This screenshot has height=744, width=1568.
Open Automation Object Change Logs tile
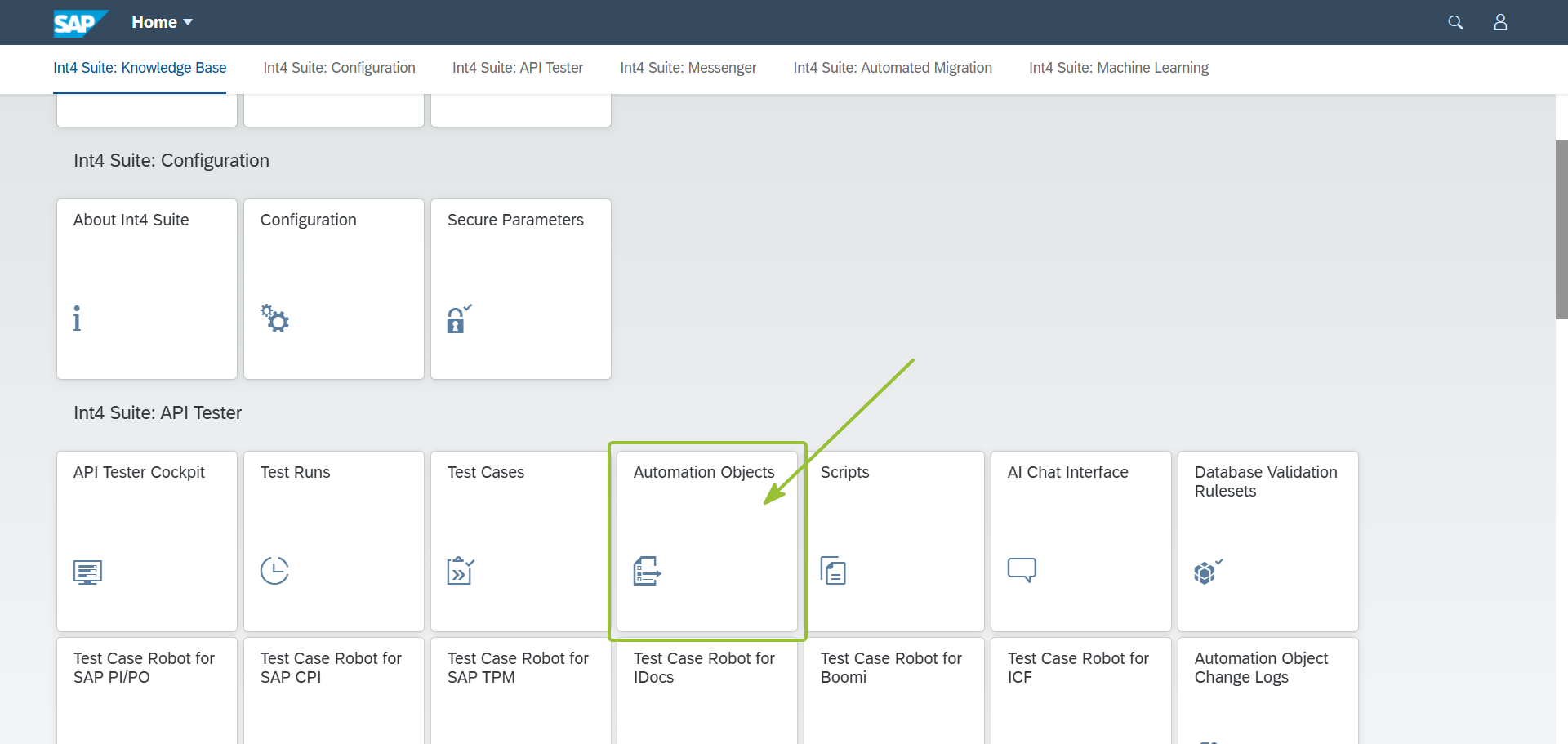coord(1268,691)
